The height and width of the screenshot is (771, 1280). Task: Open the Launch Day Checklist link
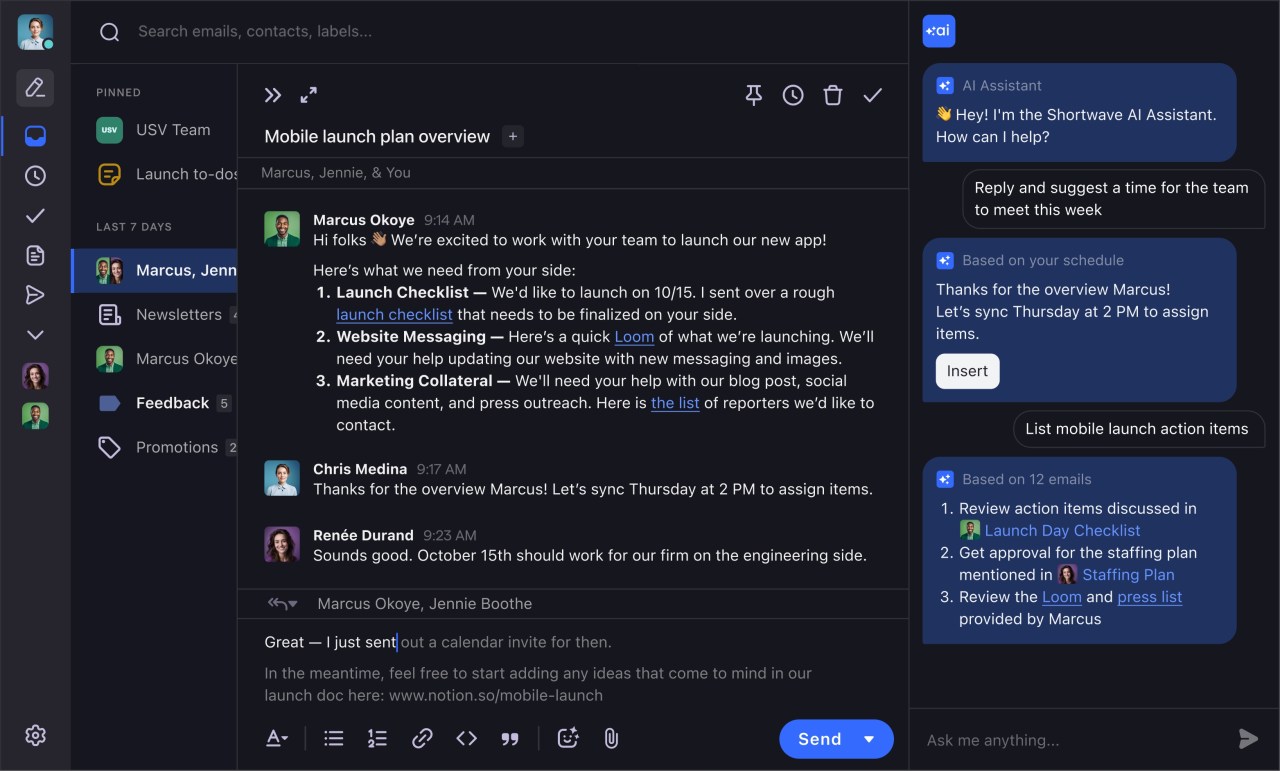pos(1062,530)
